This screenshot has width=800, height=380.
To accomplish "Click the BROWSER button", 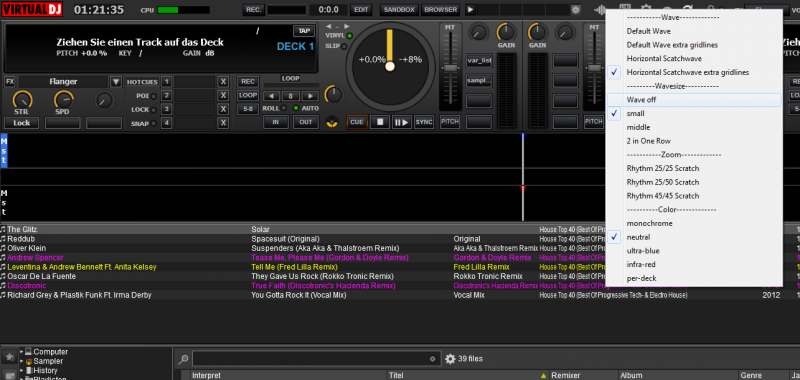I will (440, 10).
